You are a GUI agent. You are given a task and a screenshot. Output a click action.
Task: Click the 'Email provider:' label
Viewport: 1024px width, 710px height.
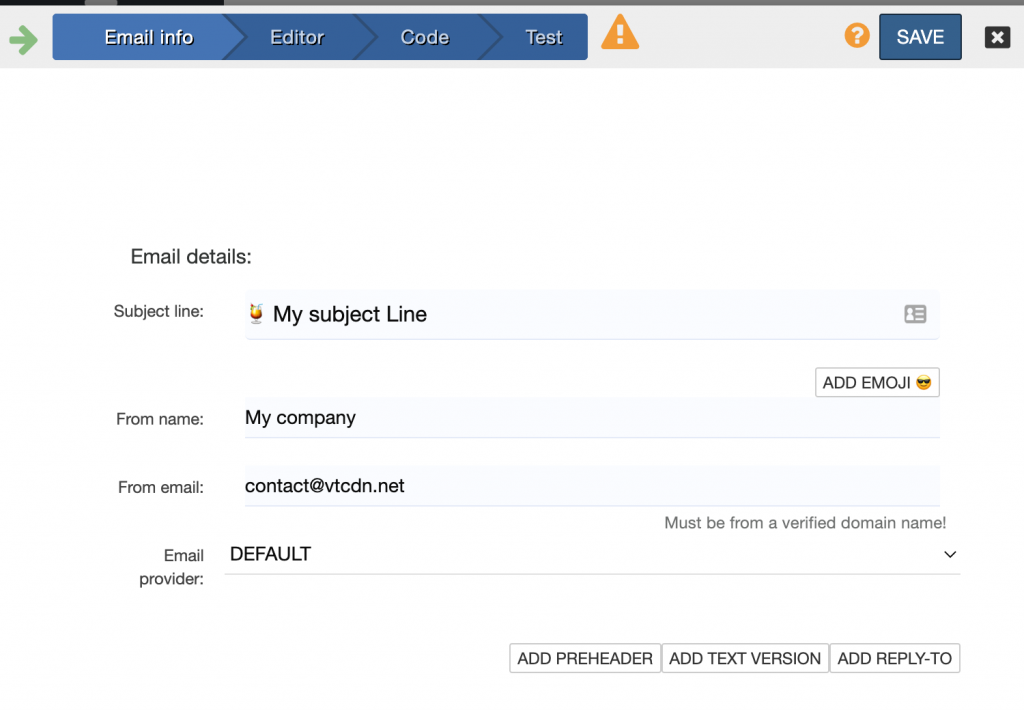(172, 567)
